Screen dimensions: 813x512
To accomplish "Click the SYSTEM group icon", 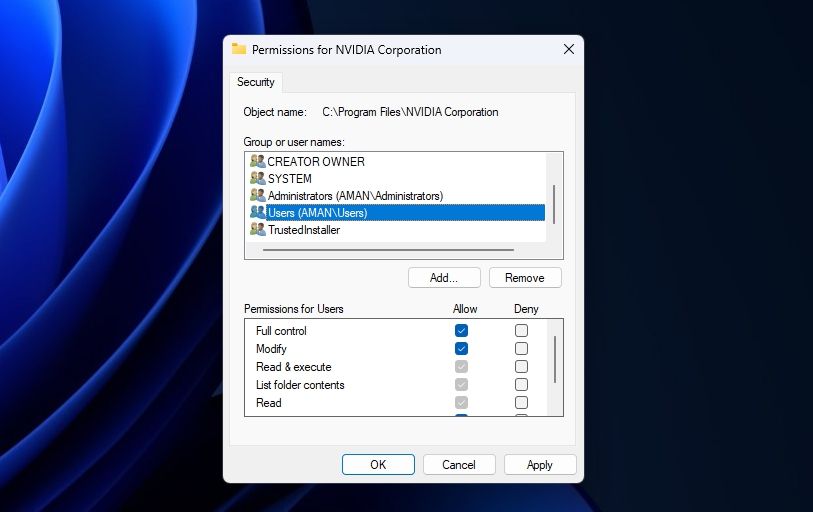I will [x=258, y=178].
